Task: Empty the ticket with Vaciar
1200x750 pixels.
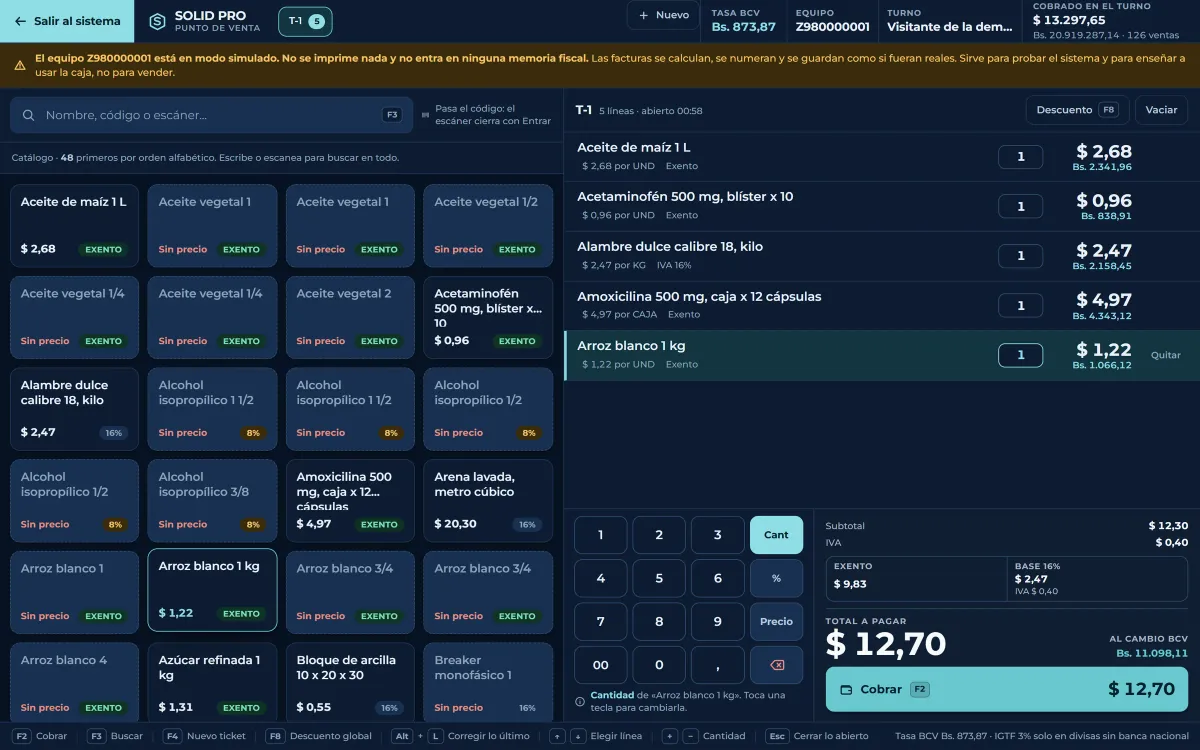Action: click(1161, 110)
